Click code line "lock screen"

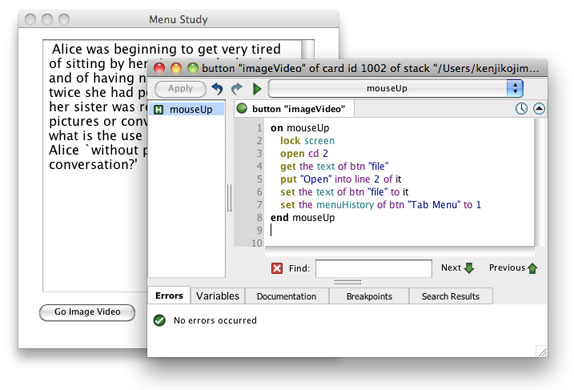click(307, 141)
